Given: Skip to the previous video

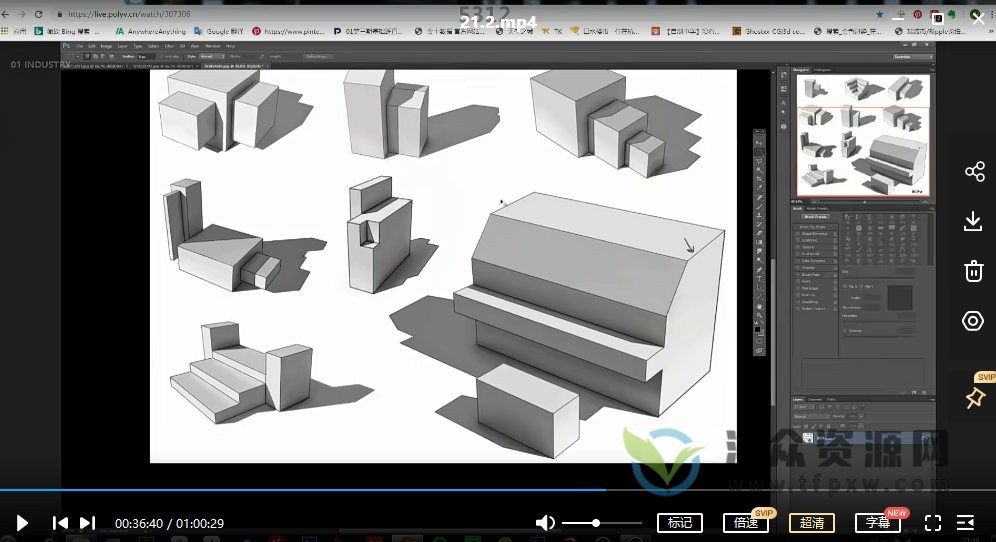Looking at the screenshot, I should [60, 522].
